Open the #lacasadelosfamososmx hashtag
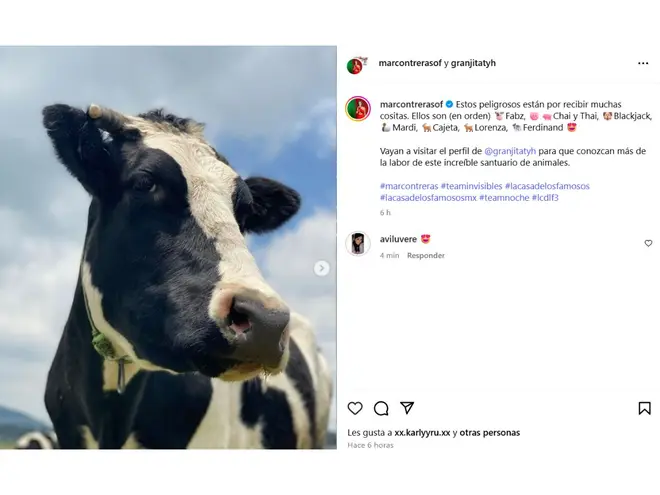Image resolution: width=660 pixels, height=495 pixels. 428,198
